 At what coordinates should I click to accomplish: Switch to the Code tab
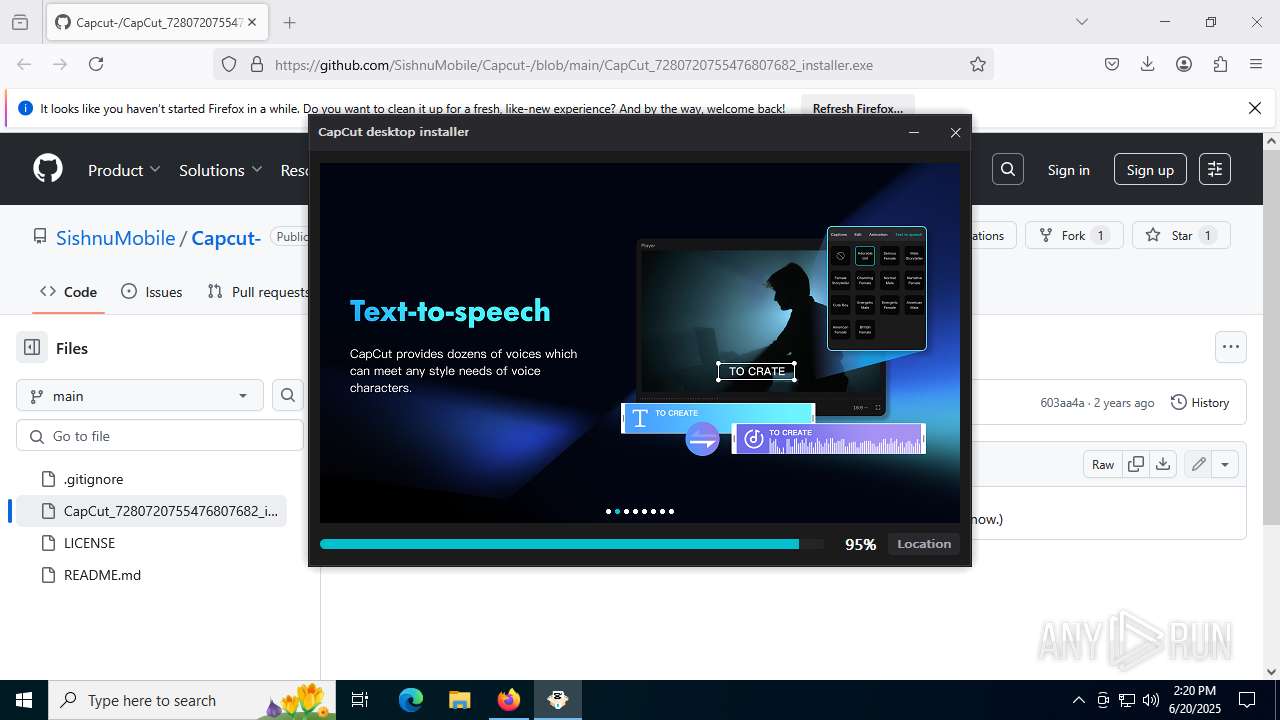coord(68,292)
